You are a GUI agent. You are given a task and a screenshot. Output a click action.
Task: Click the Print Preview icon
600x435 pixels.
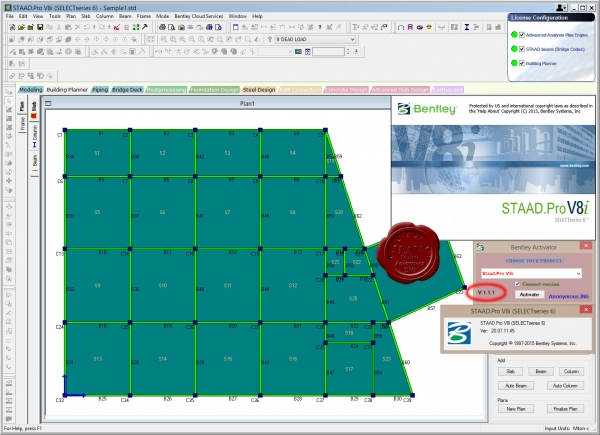click(x=171, y=27)
